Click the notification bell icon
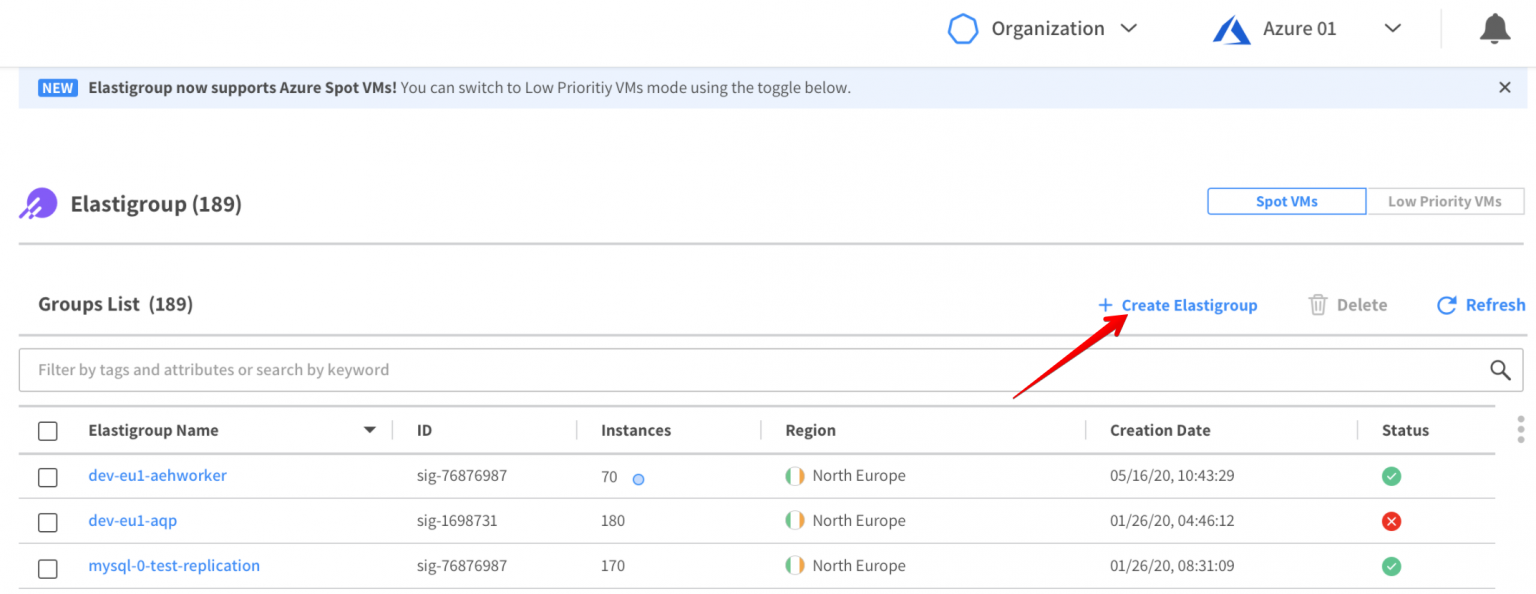Screen dimensions: 1536x594 click(x=1494, y=30)
